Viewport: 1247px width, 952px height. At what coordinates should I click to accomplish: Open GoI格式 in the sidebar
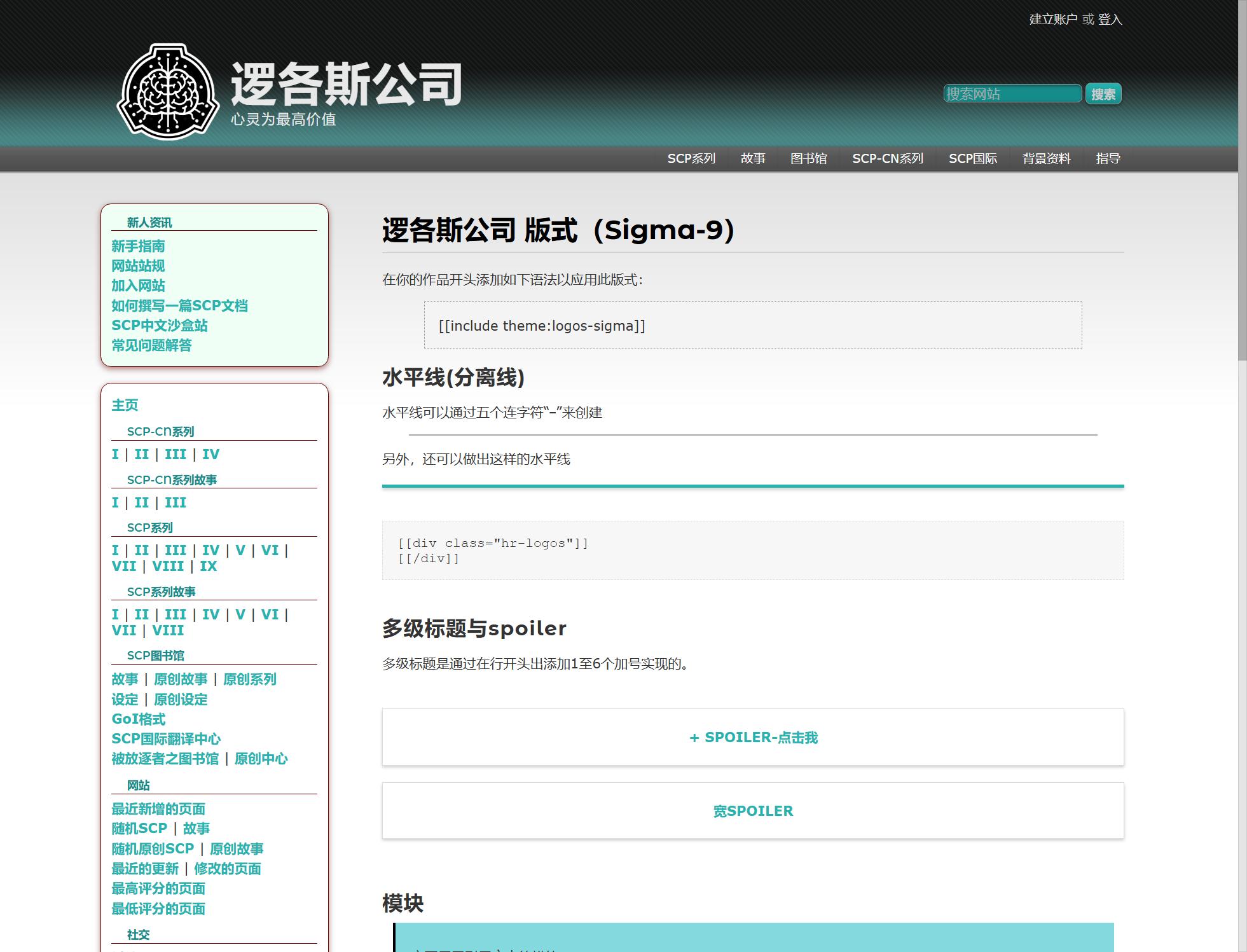pyautogui.click(x=139, y=719)
